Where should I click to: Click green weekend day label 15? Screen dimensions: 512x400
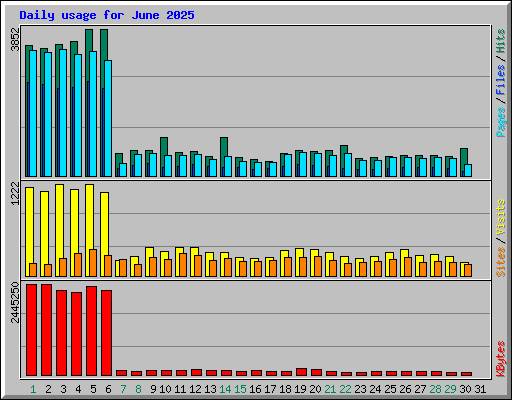[240, 389]
